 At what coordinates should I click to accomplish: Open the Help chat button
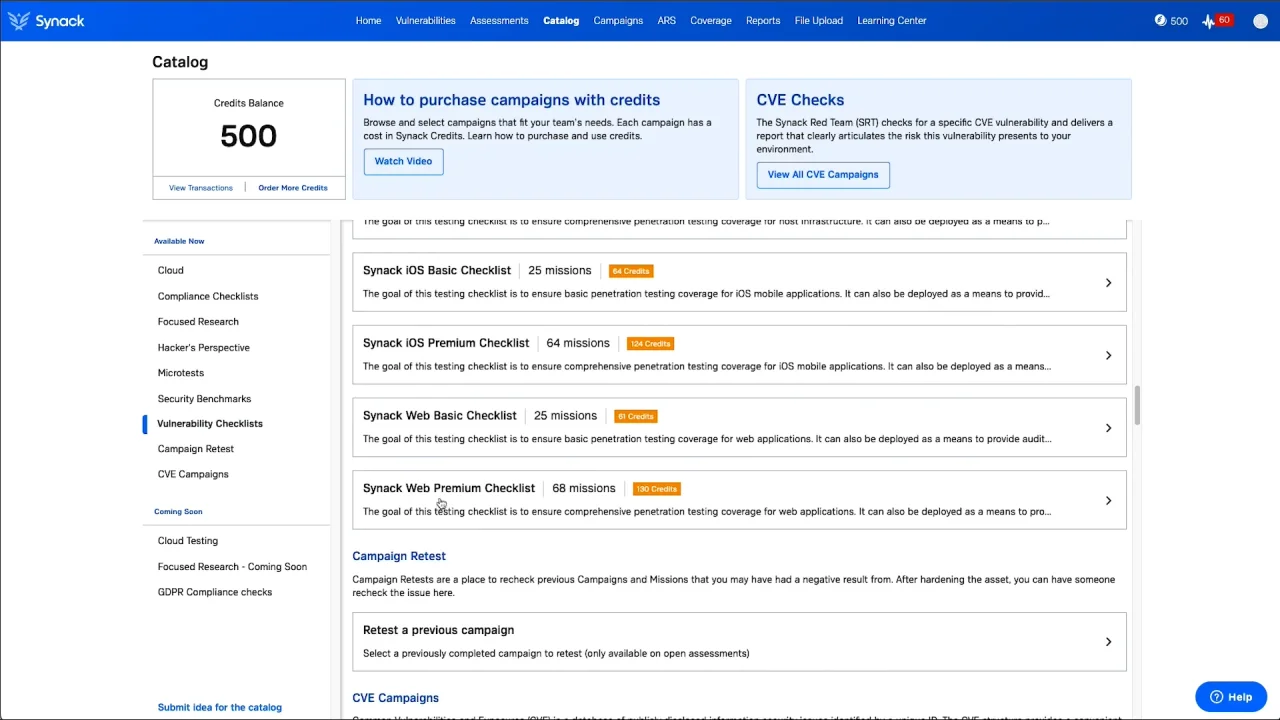click(1231, 697)
